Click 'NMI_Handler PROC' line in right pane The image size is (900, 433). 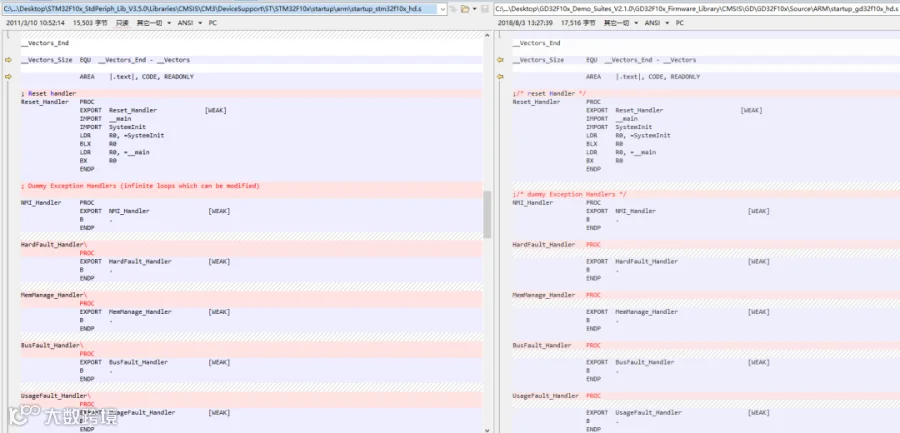tap(556, 203)
